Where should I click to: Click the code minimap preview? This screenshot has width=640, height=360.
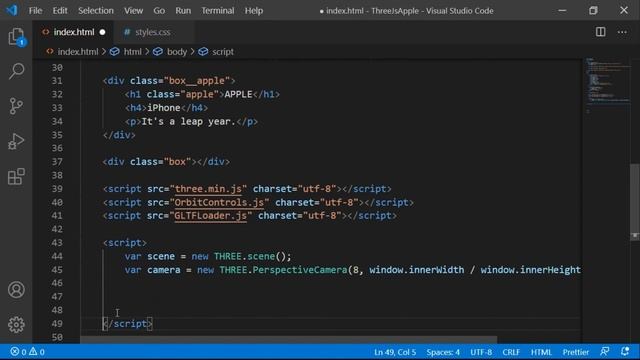(607, 86)
